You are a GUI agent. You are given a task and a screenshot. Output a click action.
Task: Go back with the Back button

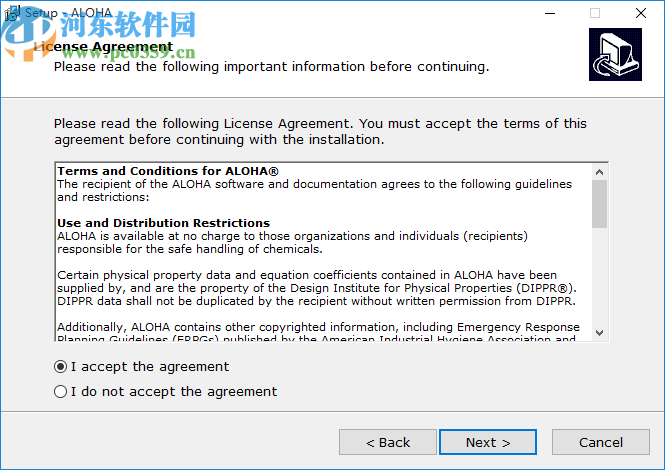tap(388, 442)
